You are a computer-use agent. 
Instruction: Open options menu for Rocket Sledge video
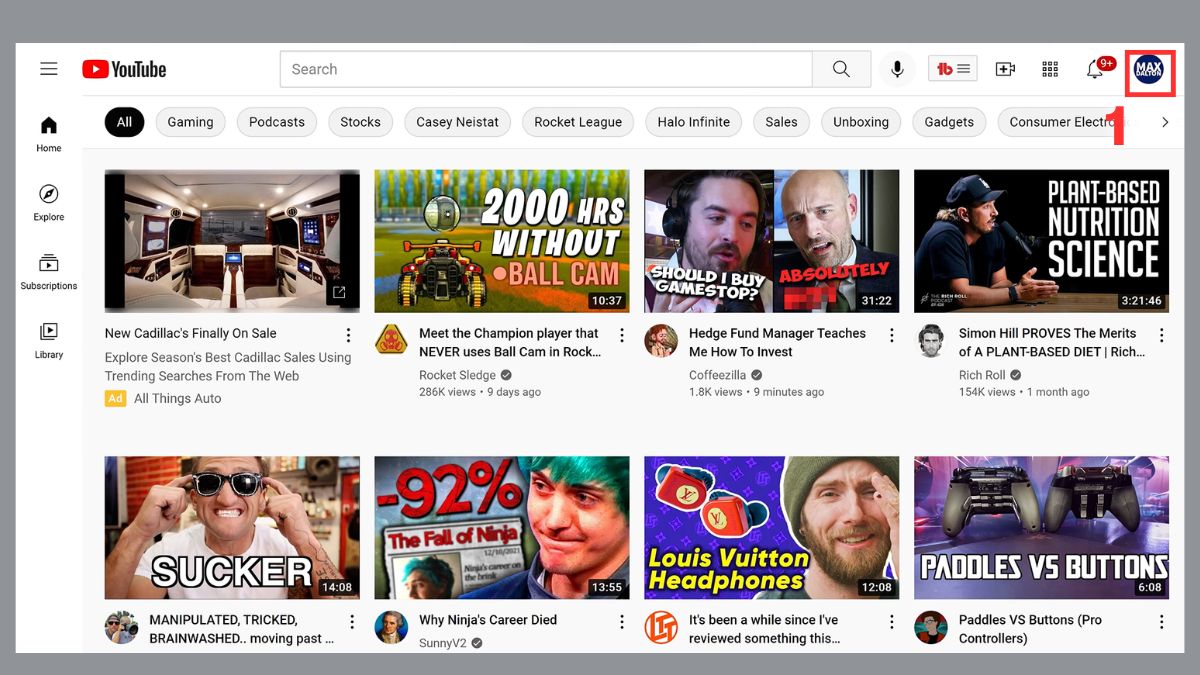621,335
